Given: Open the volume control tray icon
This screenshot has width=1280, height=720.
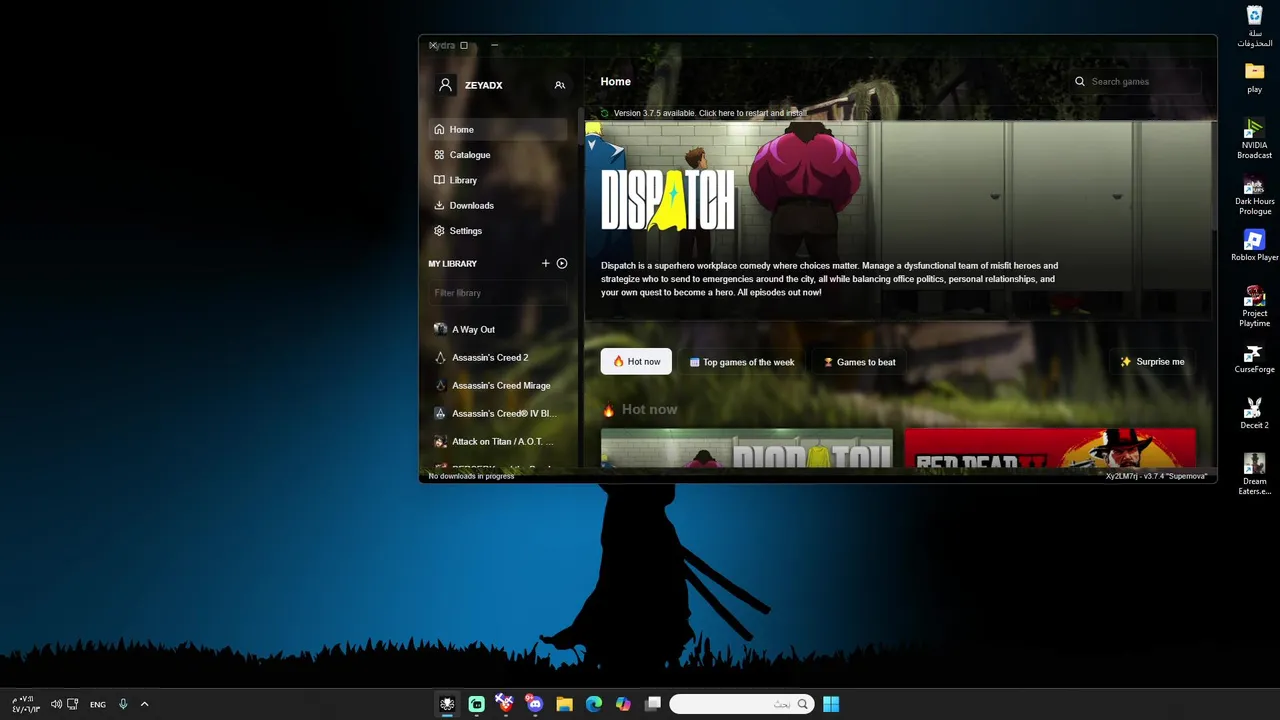Looking at the screenshot, I should click(x=56, y=704).
